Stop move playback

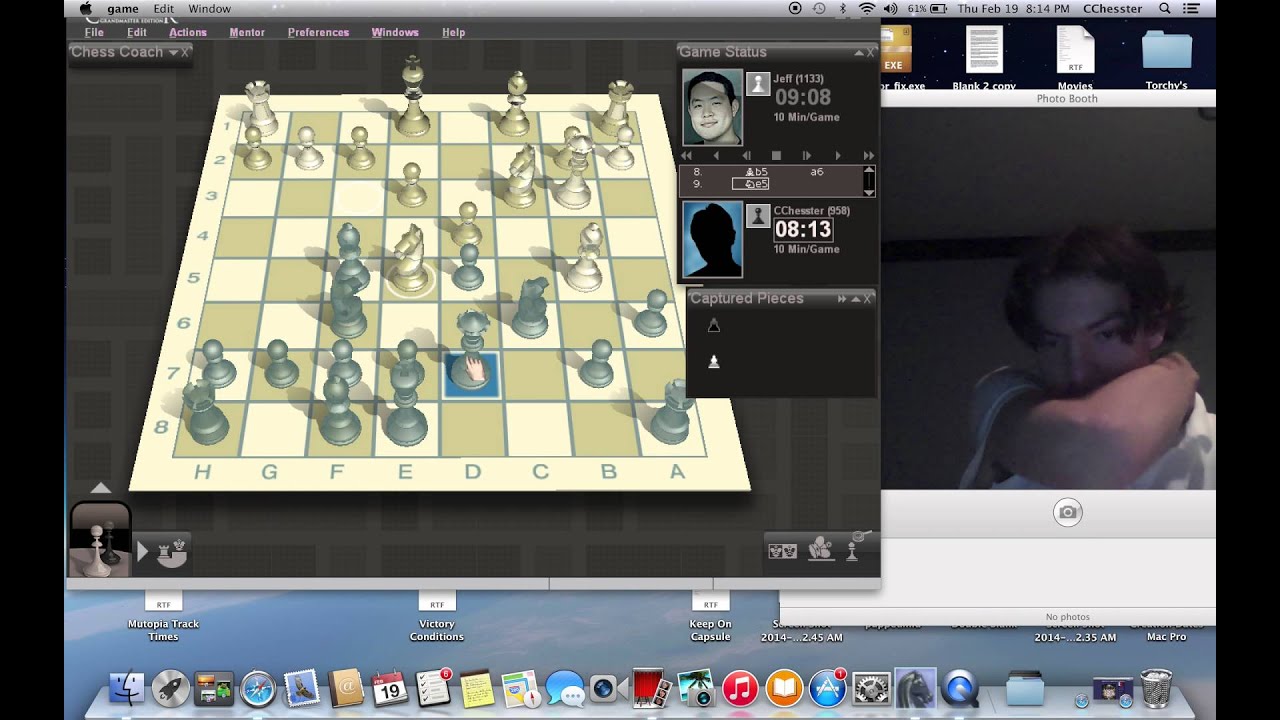coord(776,156)
